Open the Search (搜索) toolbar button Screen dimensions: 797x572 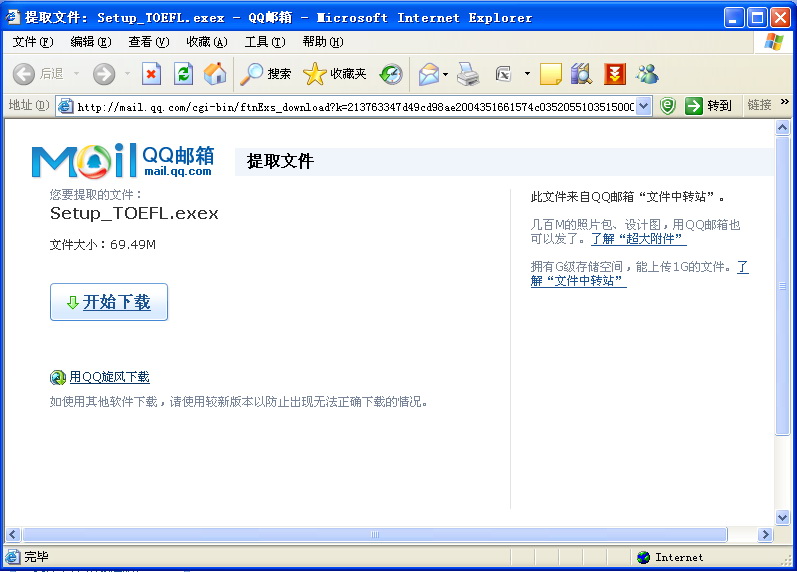point(266,74)
